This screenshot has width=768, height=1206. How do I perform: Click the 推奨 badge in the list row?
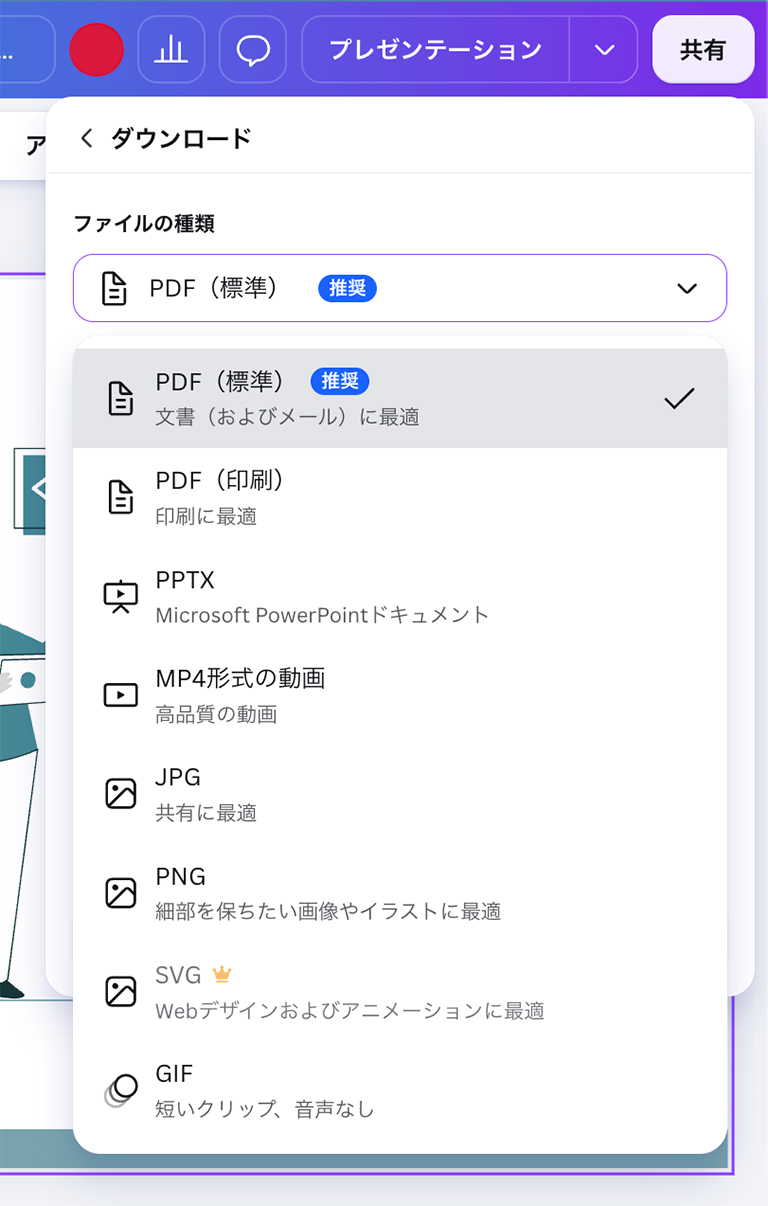340,381
